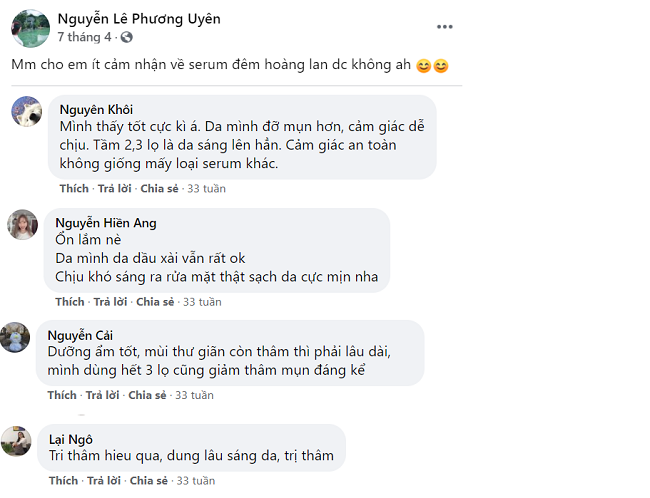
Task: Click the post author name Nguyễn Lê Phương Uyên
Action: 139,19
